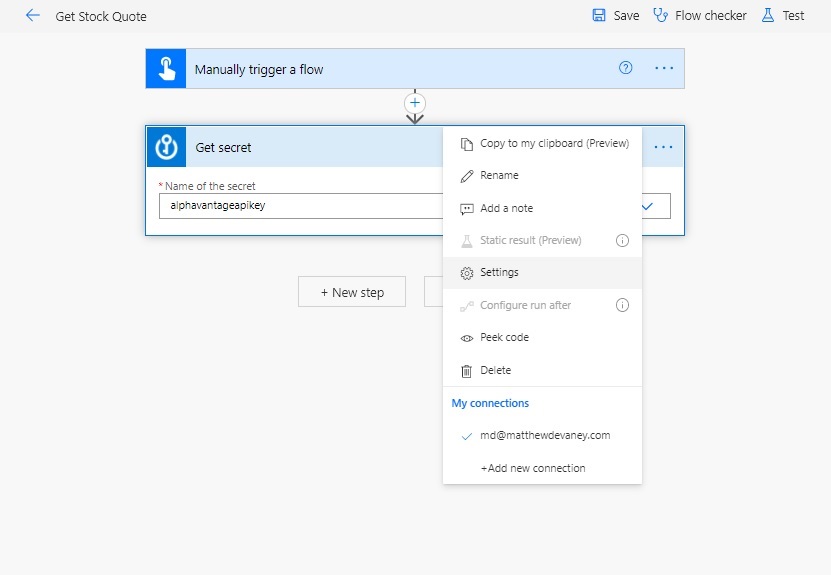Click the Get secret key vault icon
The width and height of the screenshot is (831, 575).
[166, 147]
